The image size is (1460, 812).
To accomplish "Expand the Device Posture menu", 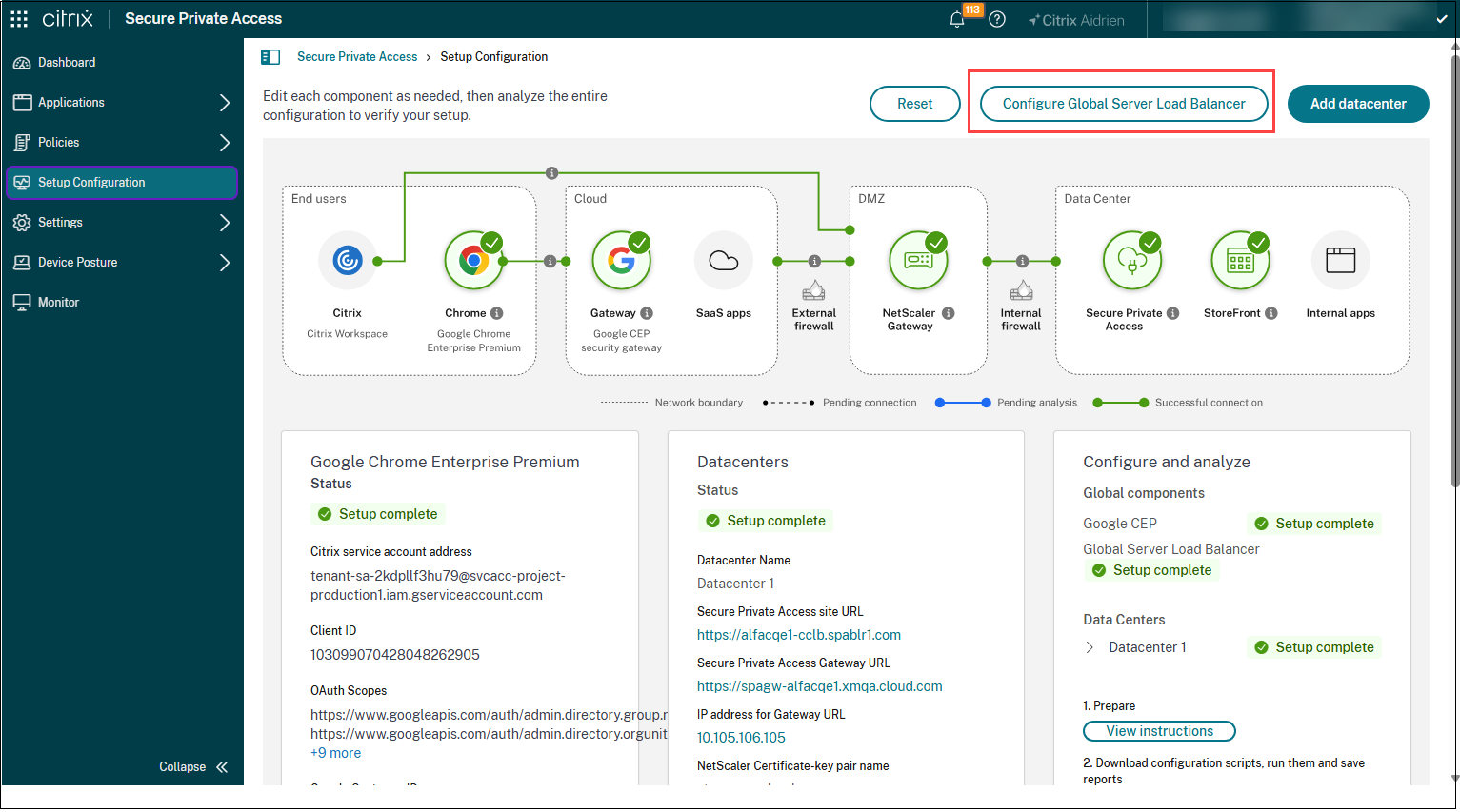I will coord(225,263).
